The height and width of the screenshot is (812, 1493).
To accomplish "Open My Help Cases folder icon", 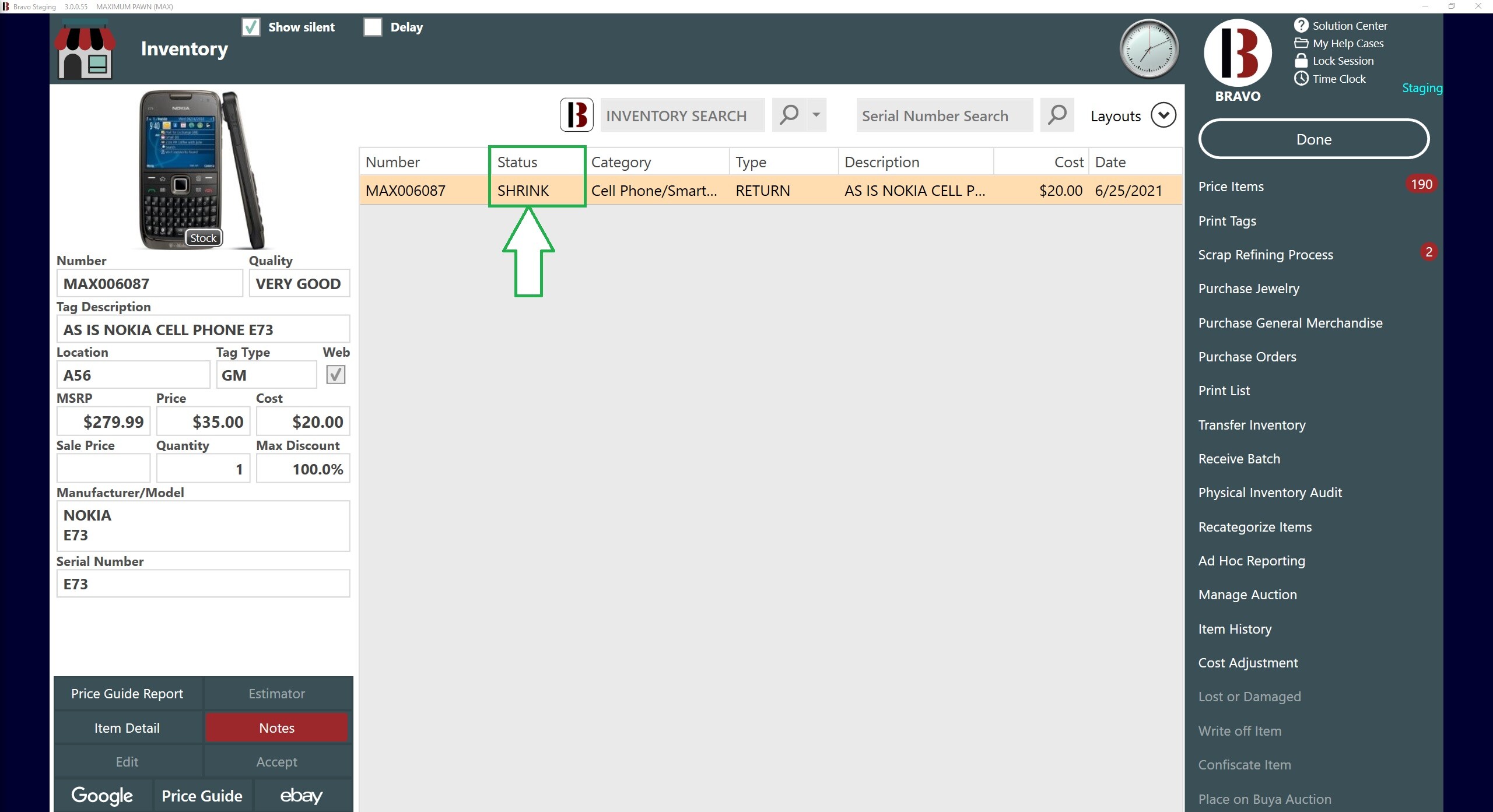I will pos(1301,43).
